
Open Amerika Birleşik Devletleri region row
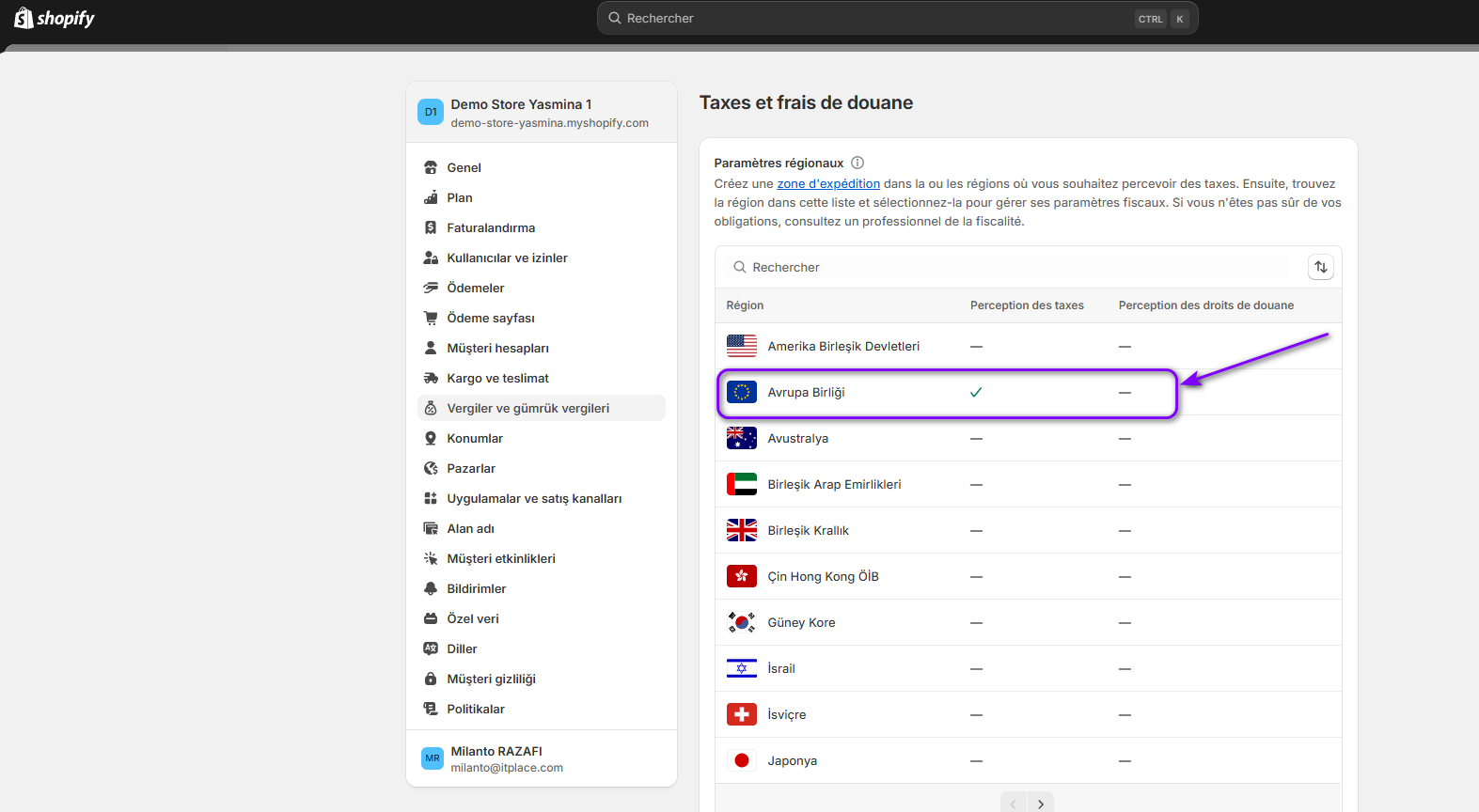click(x=1028, y=346)
